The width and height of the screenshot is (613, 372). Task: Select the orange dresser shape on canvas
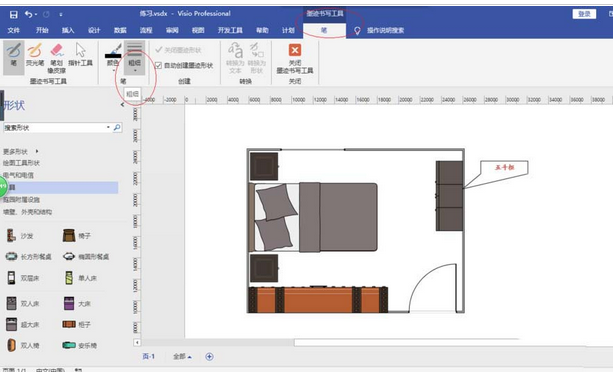[x=318, y=300]
